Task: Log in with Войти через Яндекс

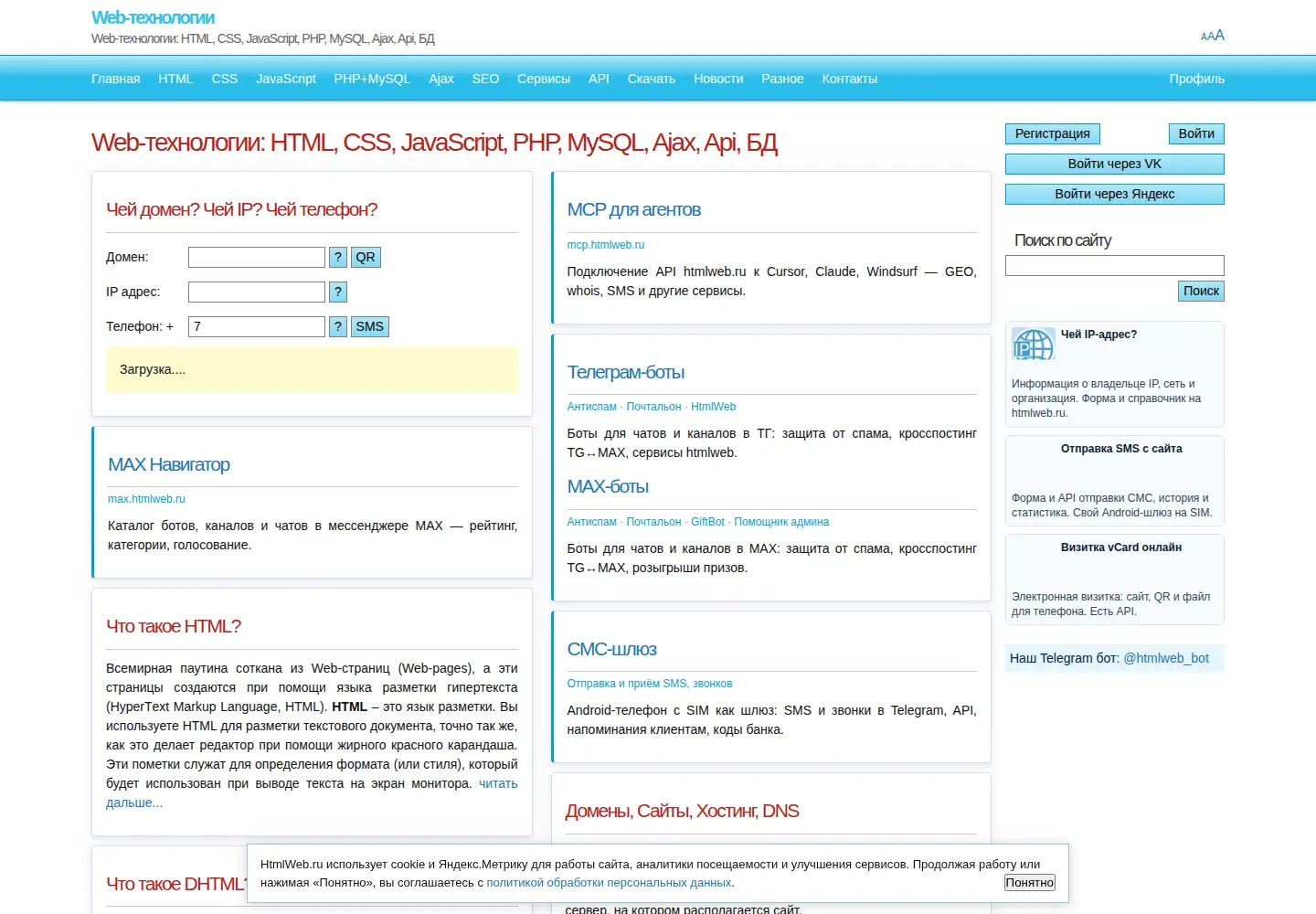Action: pyautogui.click(x=1115, y=194)
